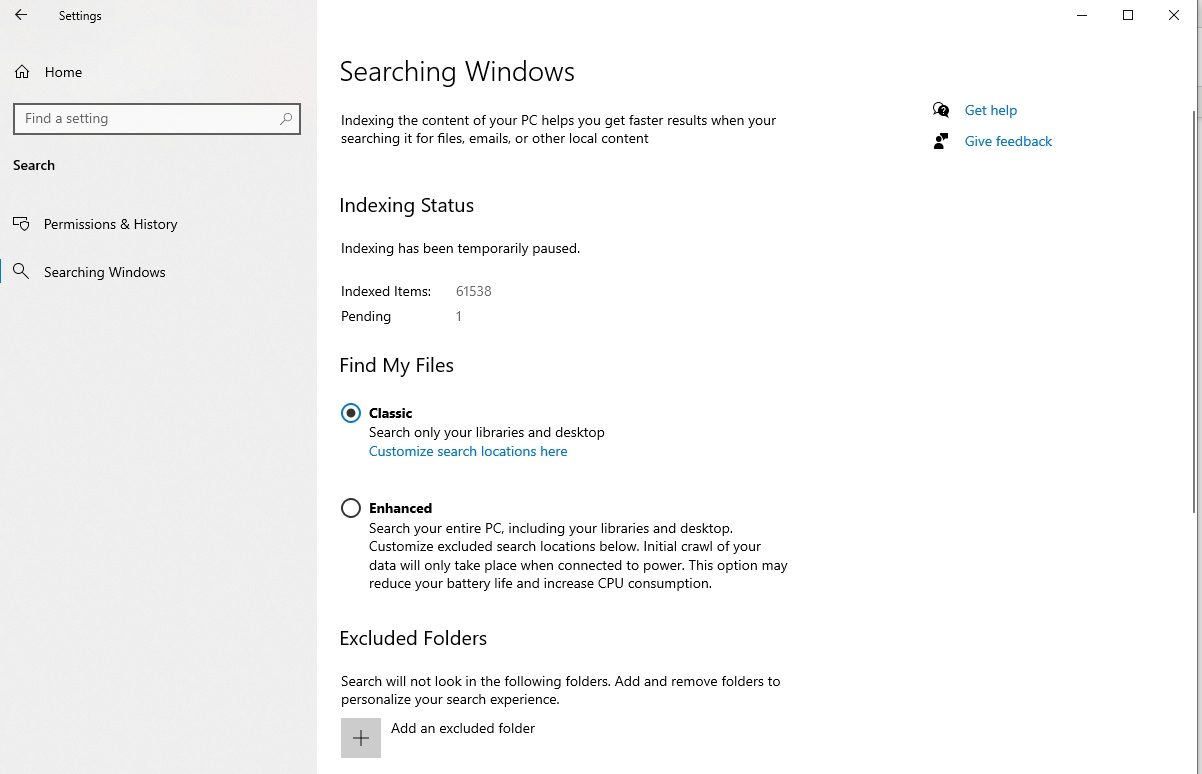Open the Searching Windows page
Viewport: 1202px width, 774px height.
pos(104,272)
